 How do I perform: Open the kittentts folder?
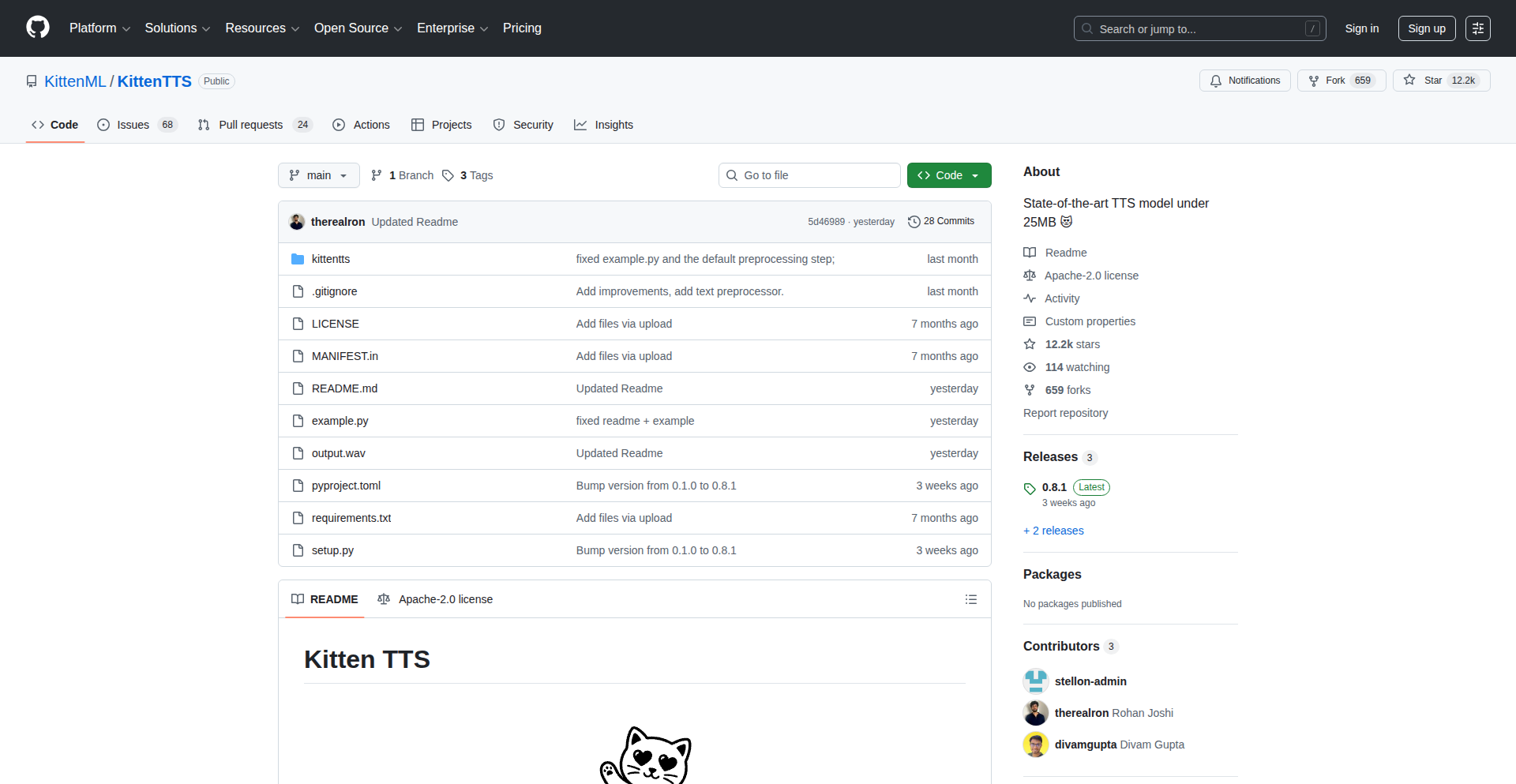coord(331,259)
